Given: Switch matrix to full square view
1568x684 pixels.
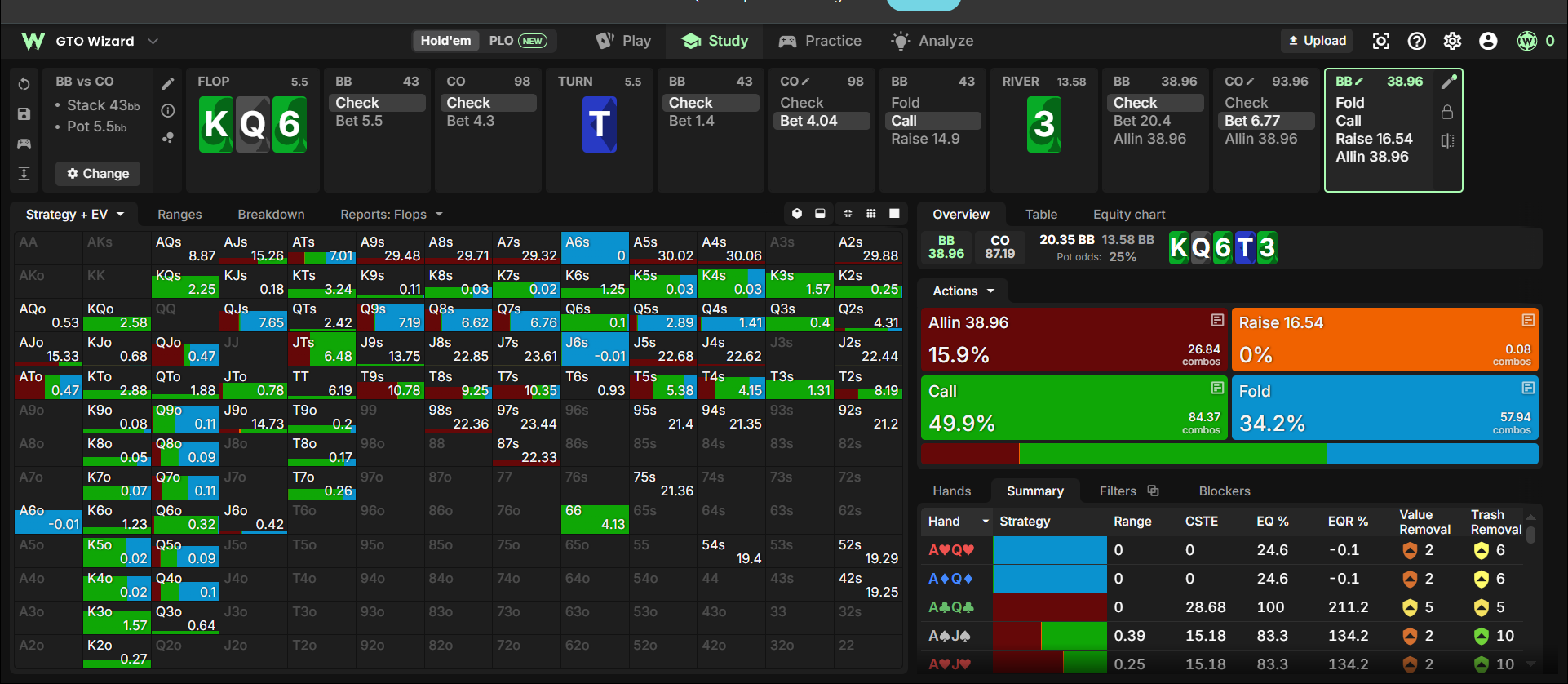Looking at the screenshot, I should [894, 214].
